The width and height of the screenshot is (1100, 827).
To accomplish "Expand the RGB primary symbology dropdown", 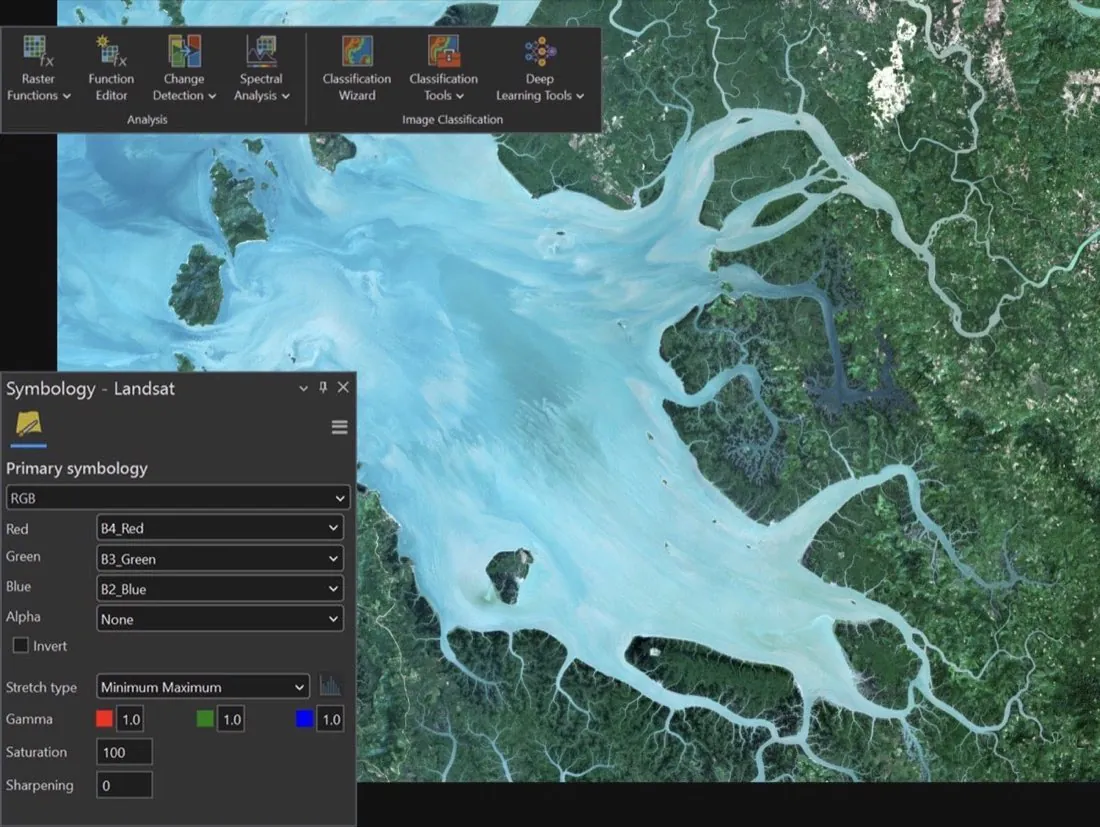I will coord(177,497).
